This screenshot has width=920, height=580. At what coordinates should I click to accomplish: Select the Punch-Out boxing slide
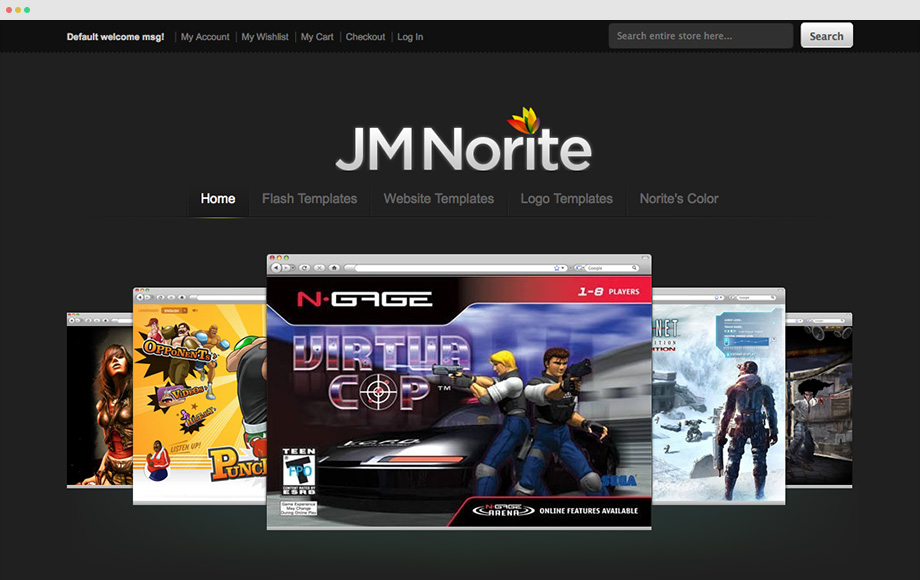[199, 396]
